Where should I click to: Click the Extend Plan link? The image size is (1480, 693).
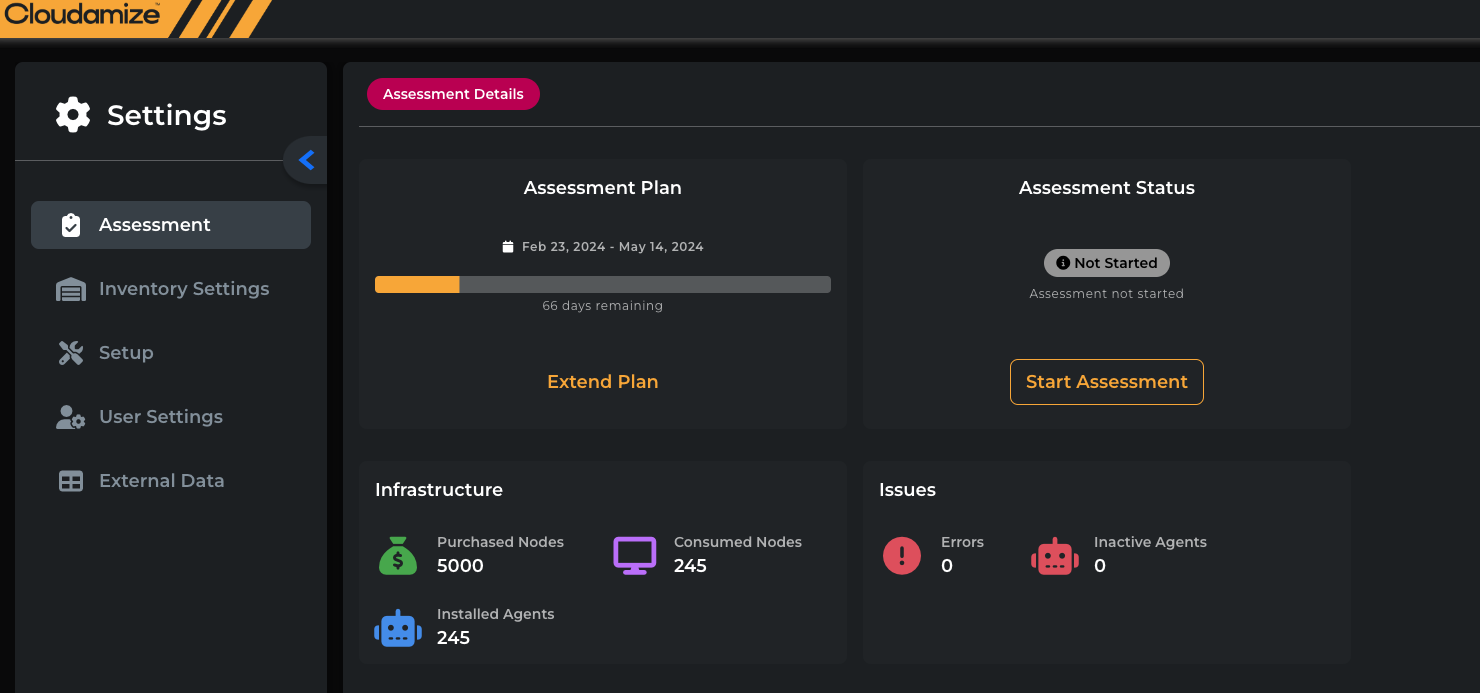(x=602, y=382)
